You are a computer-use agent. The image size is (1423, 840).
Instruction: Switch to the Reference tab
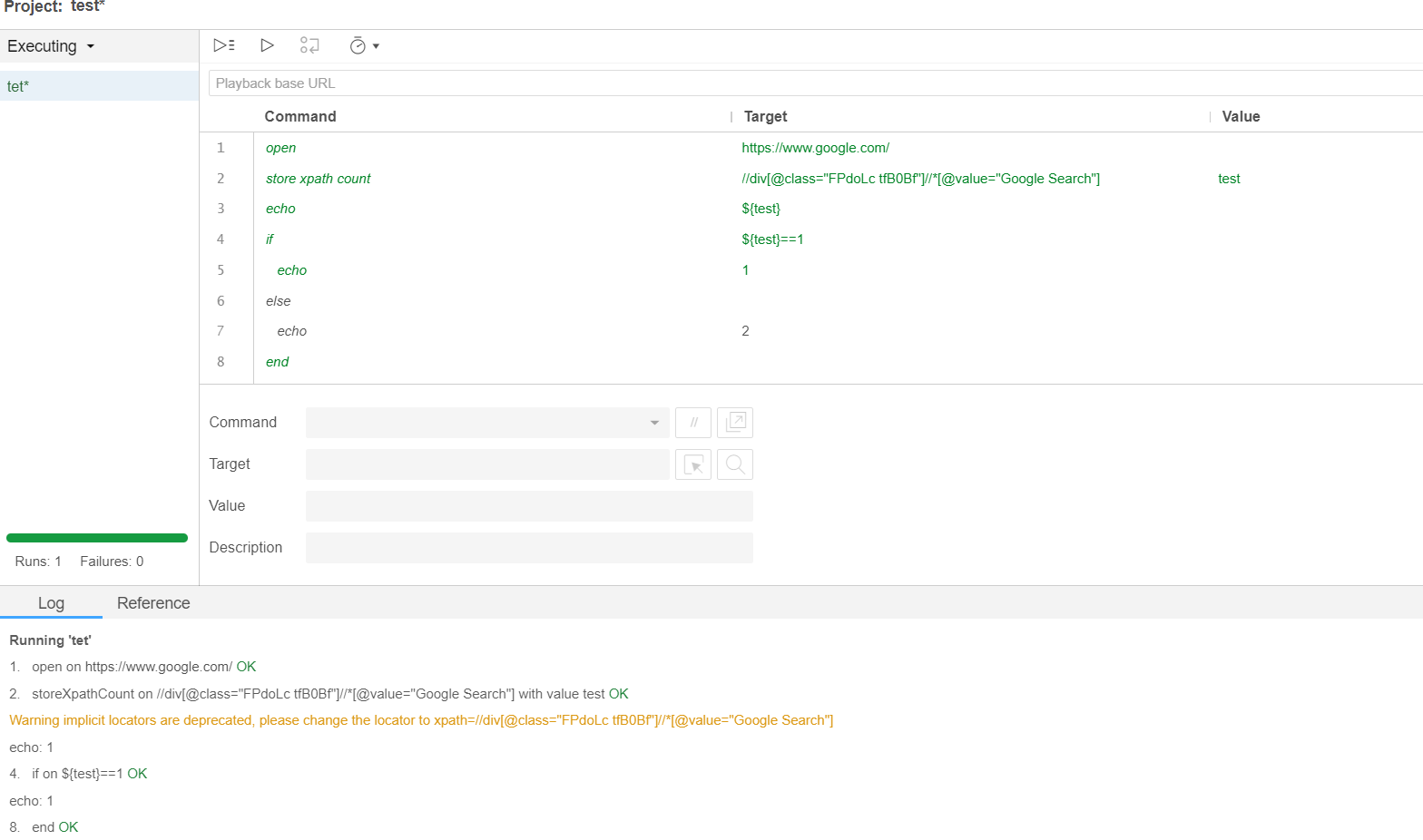pos(153,603)
